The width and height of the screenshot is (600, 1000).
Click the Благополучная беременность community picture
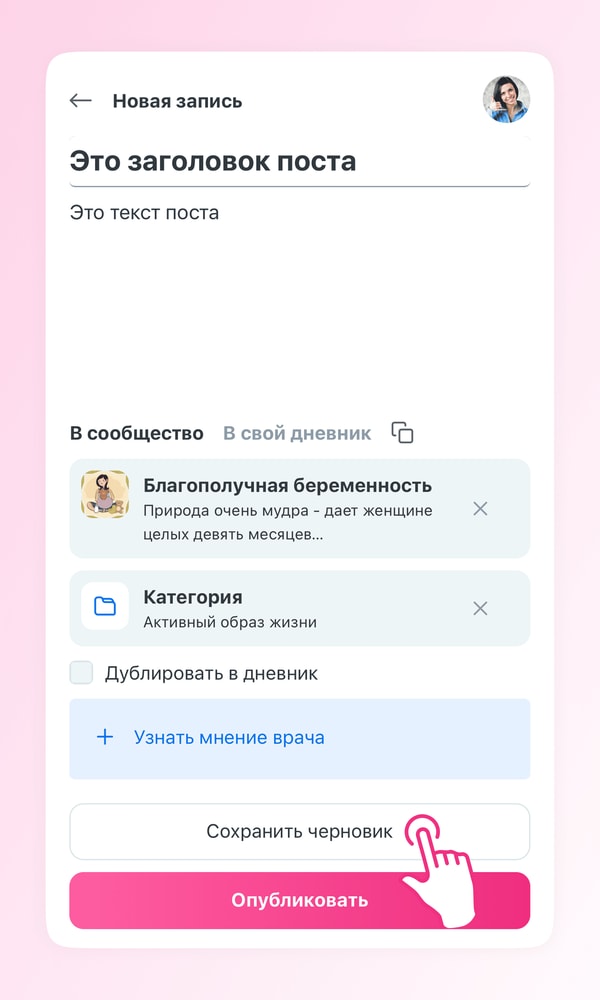(105, 494)
